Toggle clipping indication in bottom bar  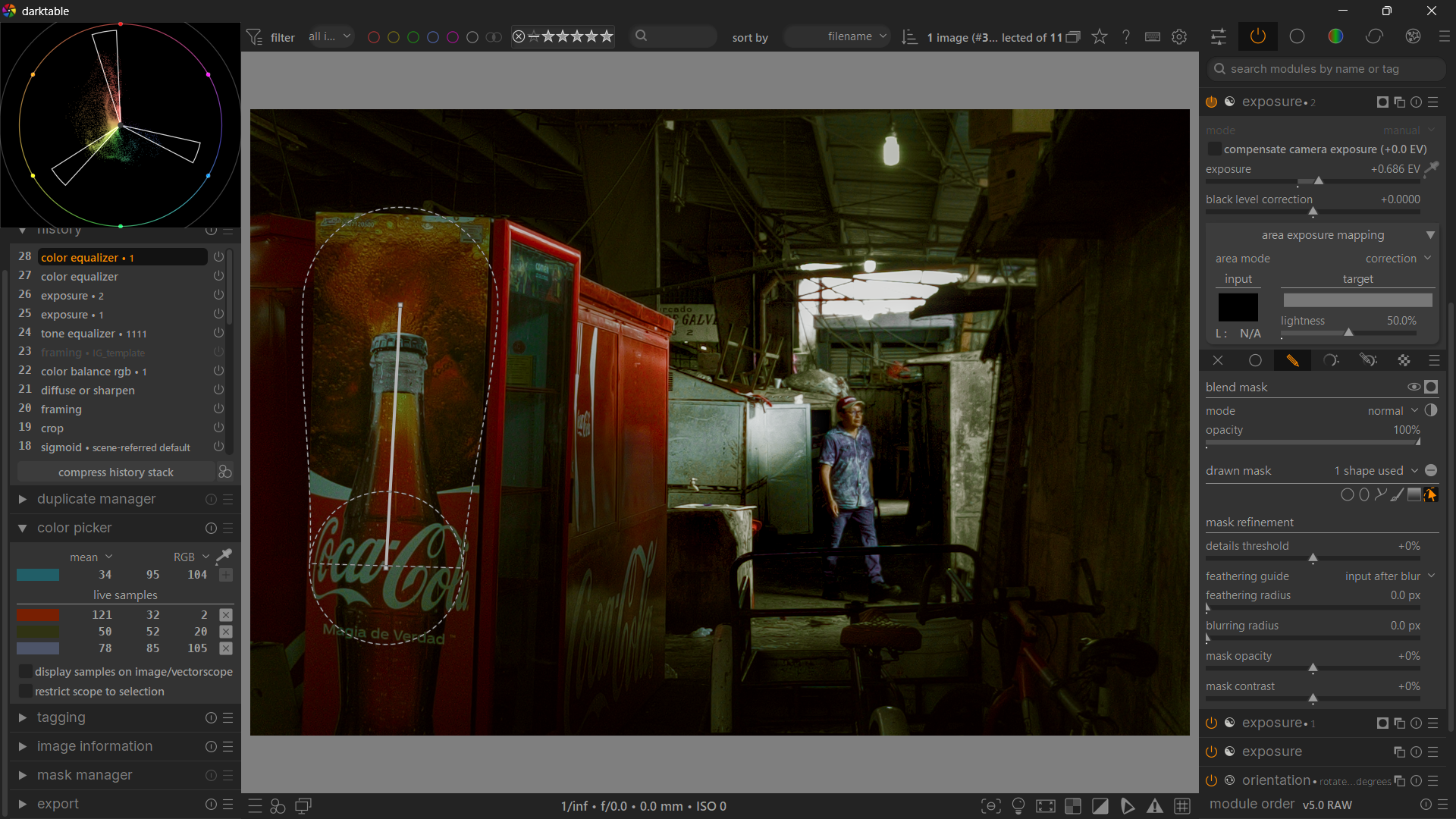(x=1100, y=806)
